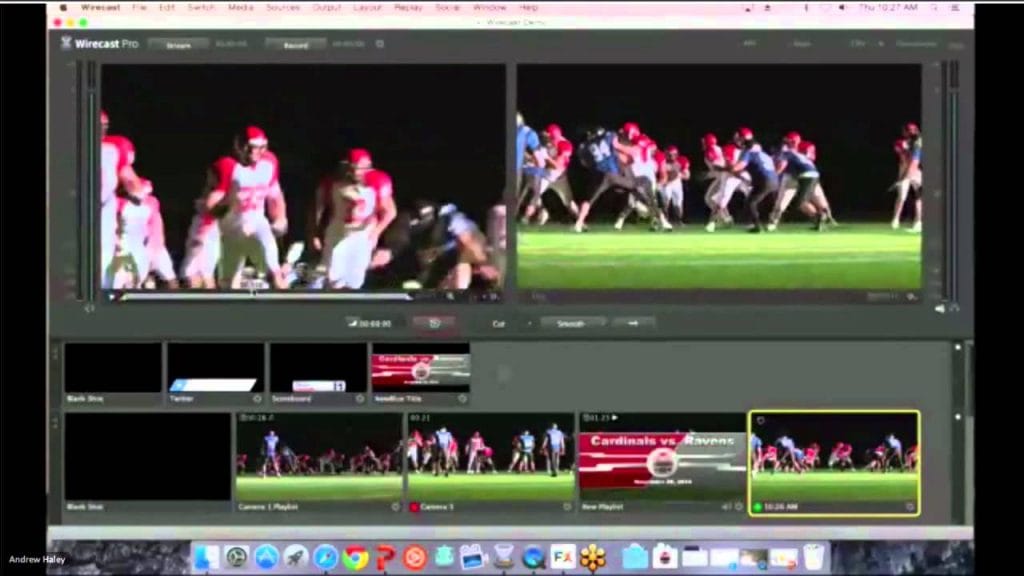Open the gear settings for the Twitter shot
The image size is (1024, 576).
pyautogui.click(x=256, y=397)
